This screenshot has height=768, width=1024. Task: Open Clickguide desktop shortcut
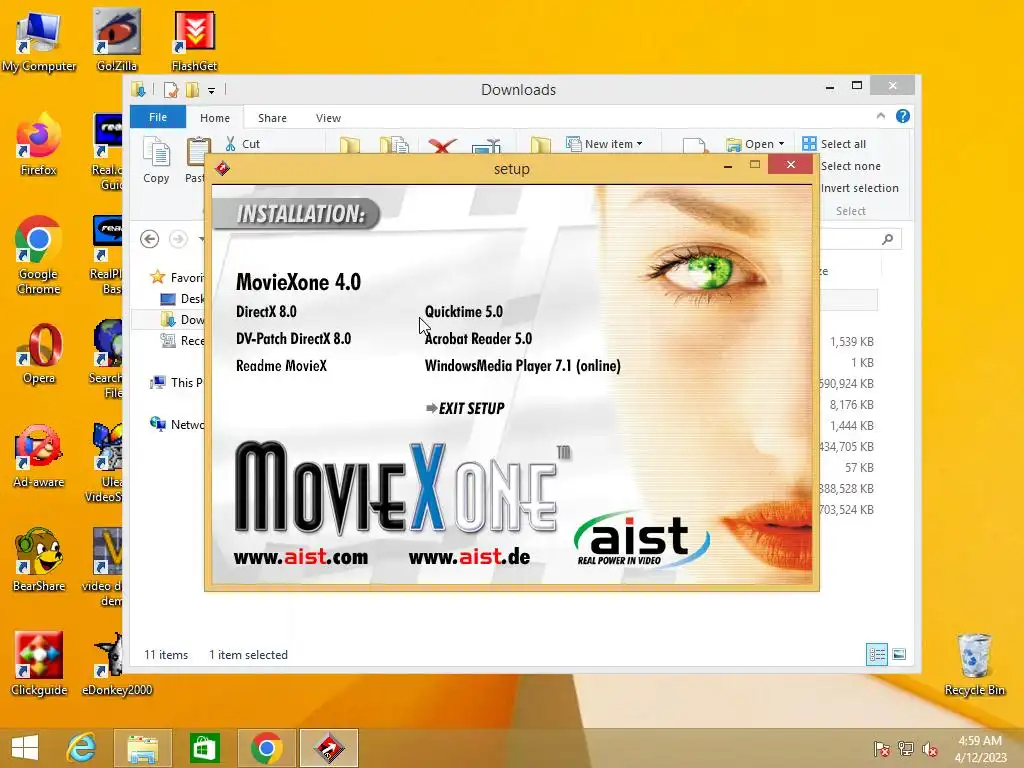pos(39,664)
